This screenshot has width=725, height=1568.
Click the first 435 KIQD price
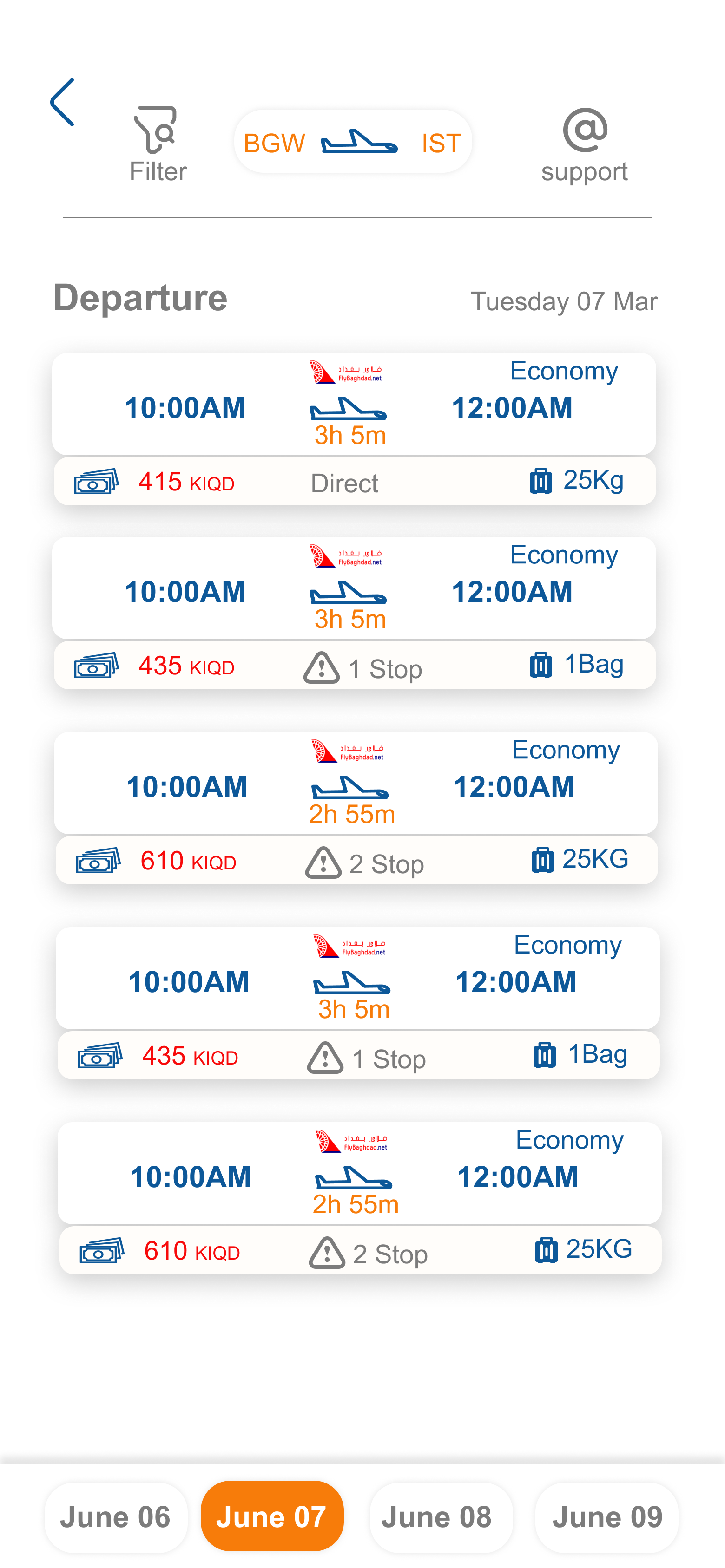click(x=186, y=666)
